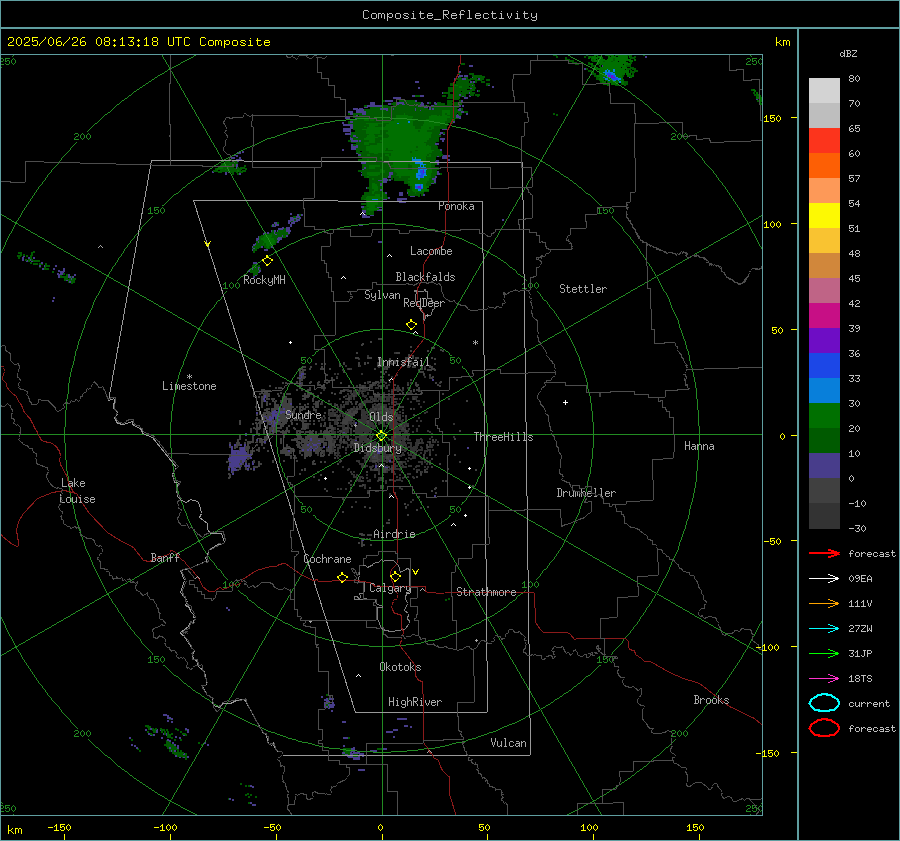Screen dimensions: 900x841
Task: Click the Sylvan label
Action: click(382, 295)
